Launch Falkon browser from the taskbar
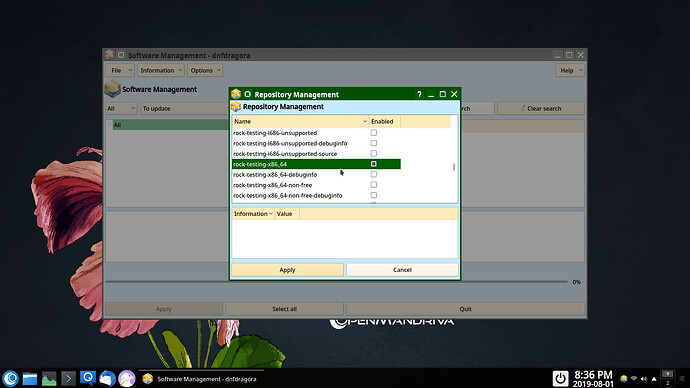This screenshot has width=690, height=388. point(127,378)
